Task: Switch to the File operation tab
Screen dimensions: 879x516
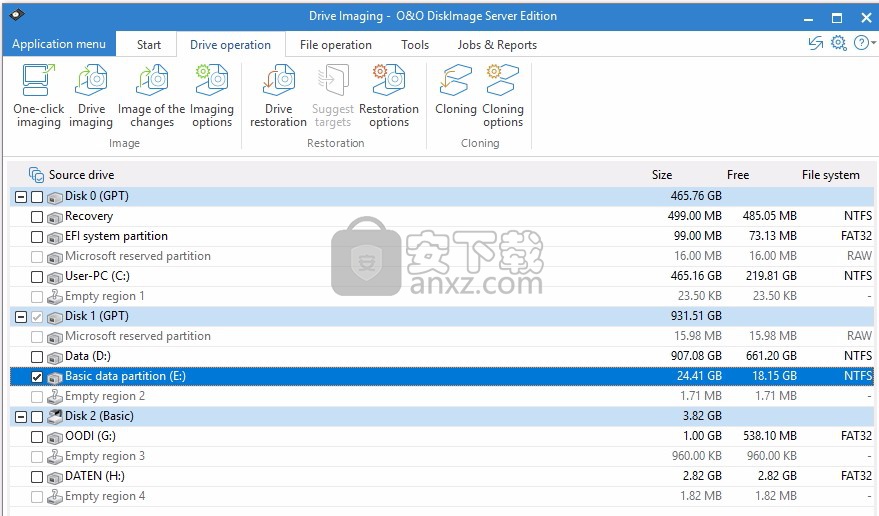Action: point(336,45)
